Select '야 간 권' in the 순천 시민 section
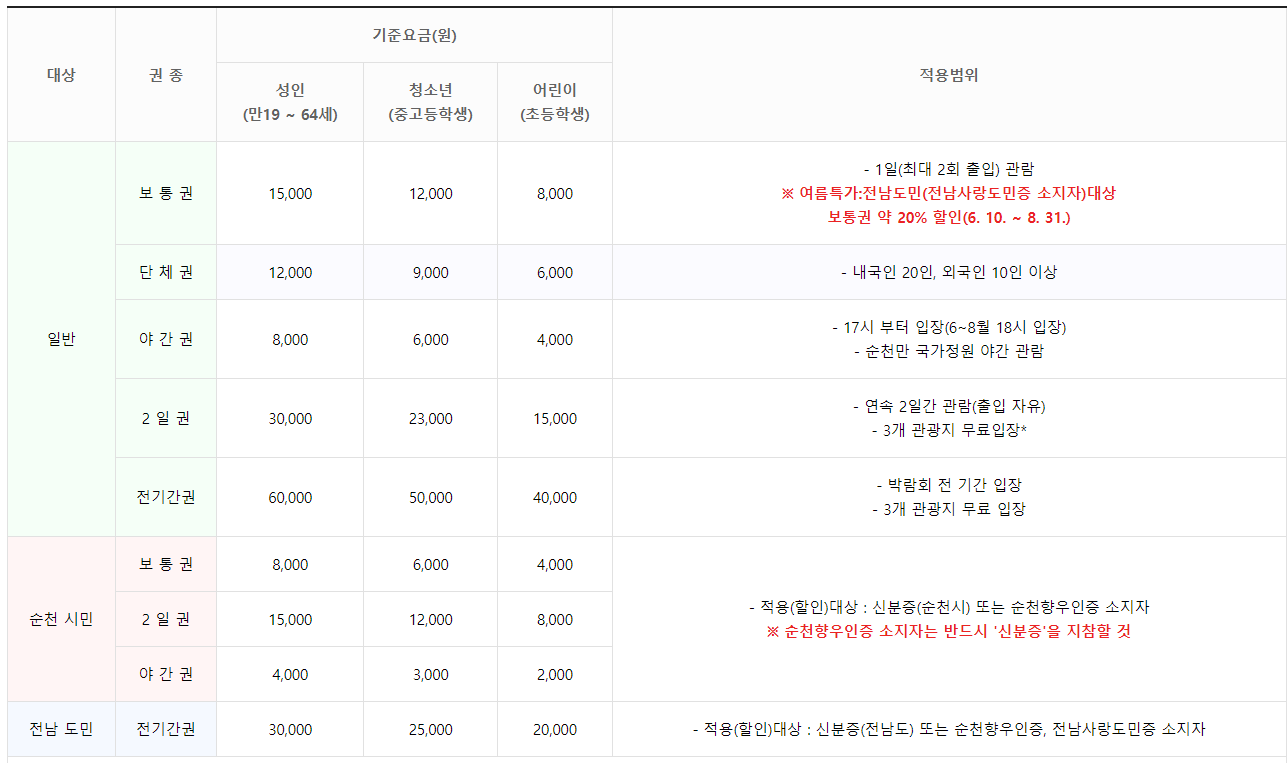The image size is (1287, 763). click(166, 674)
